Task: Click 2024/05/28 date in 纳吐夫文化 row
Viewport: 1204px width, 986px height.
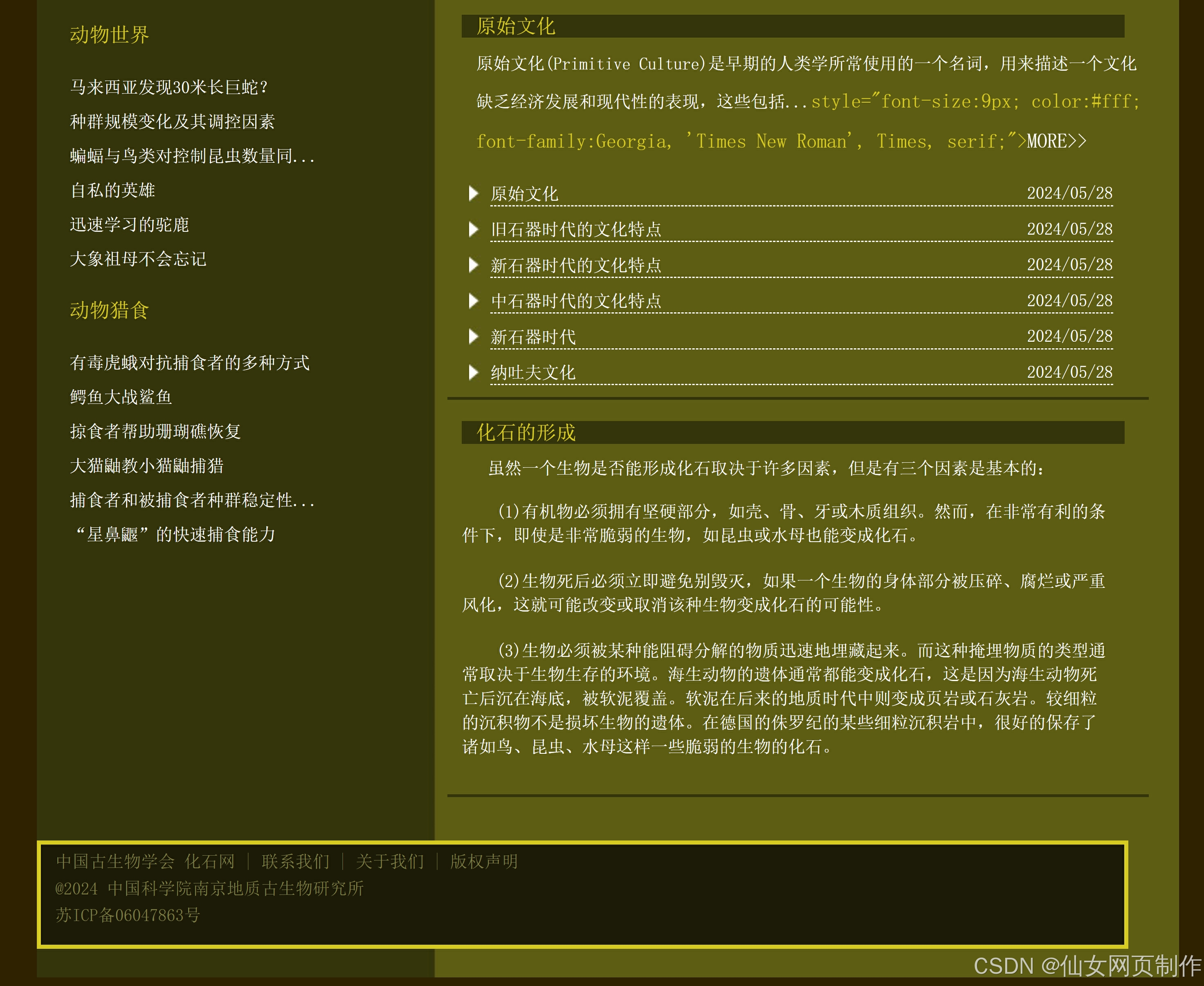Action: click(x=1070, y=372)
